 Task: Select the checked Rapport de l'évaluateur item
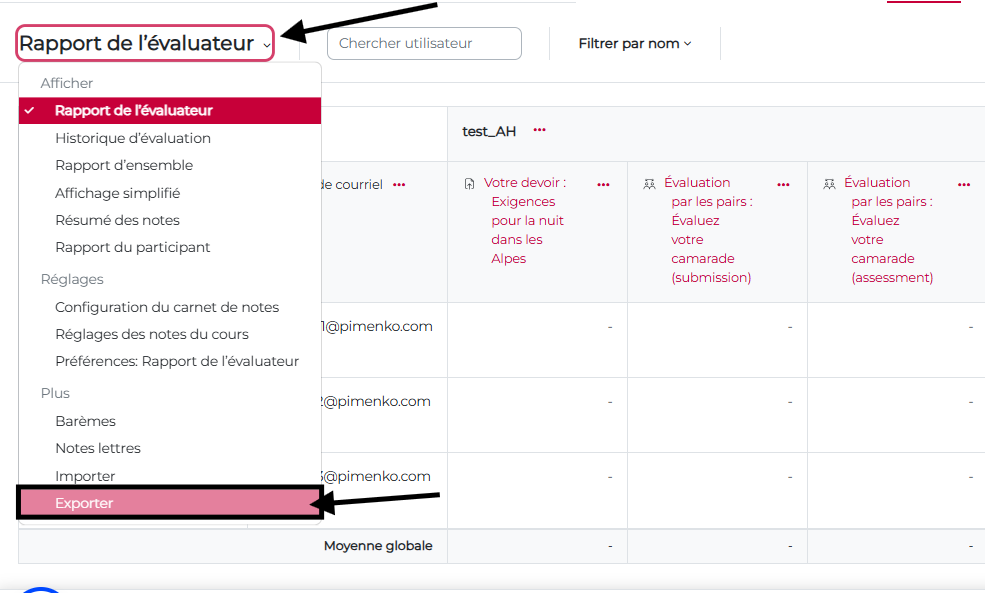pos(133,111)
